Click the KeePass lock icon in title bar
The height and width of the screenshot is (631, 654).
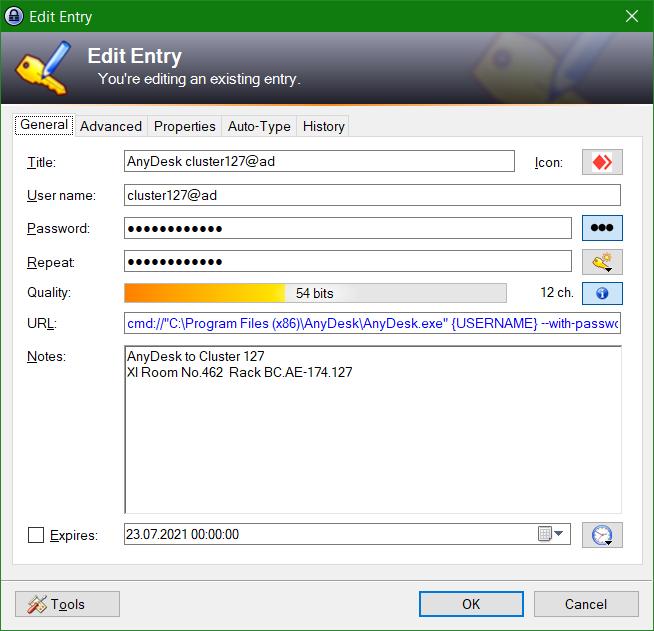(14, 17)
